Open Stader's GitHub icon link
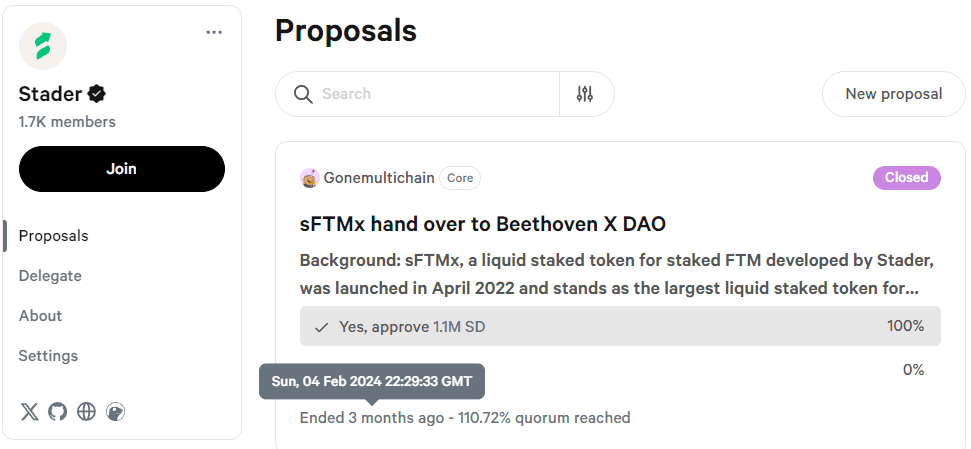The width and height of the screenshot is (971, 449). click(58, 412)
